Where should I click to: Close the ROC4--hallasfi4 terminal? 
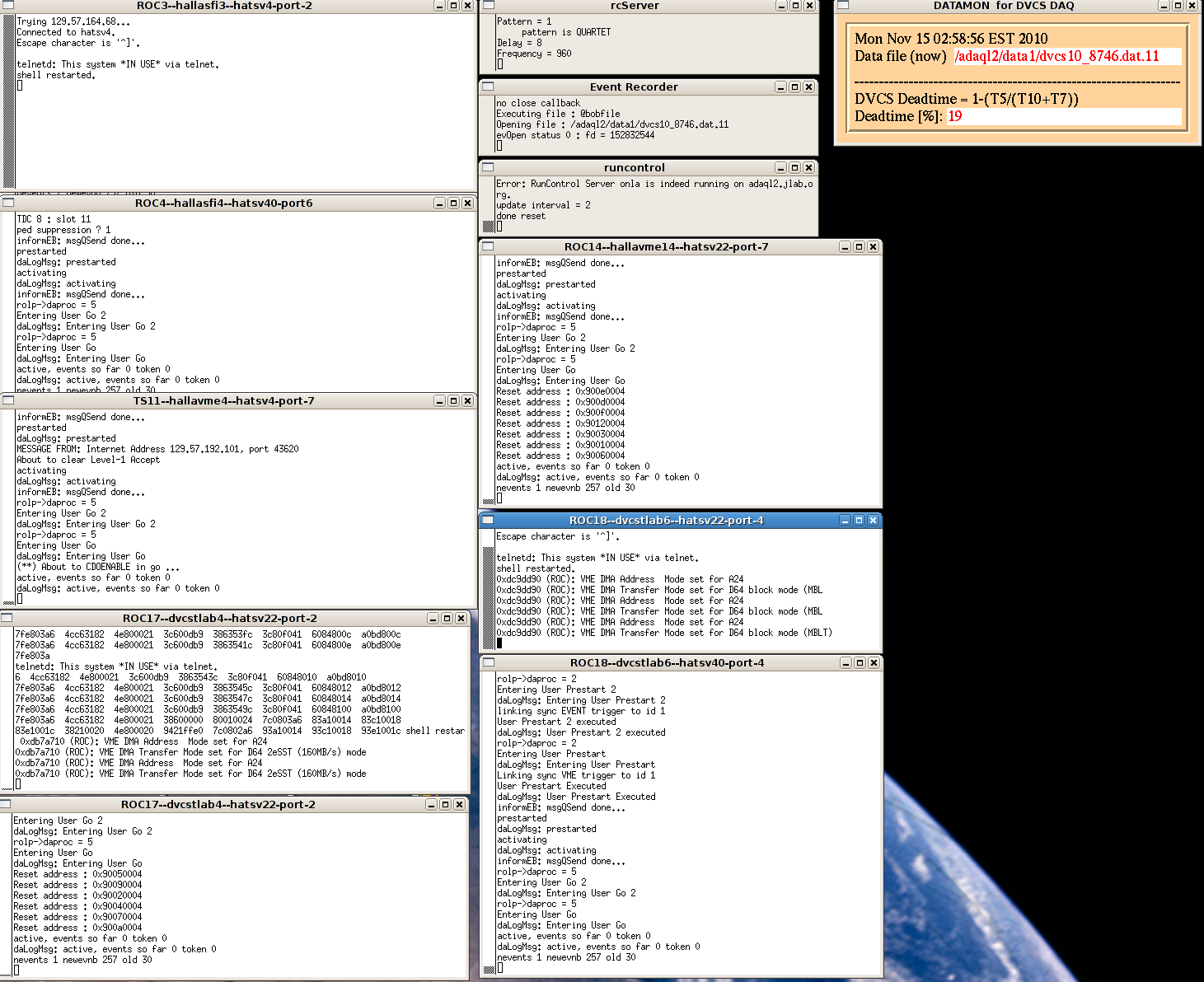click(x=467, y=203)
